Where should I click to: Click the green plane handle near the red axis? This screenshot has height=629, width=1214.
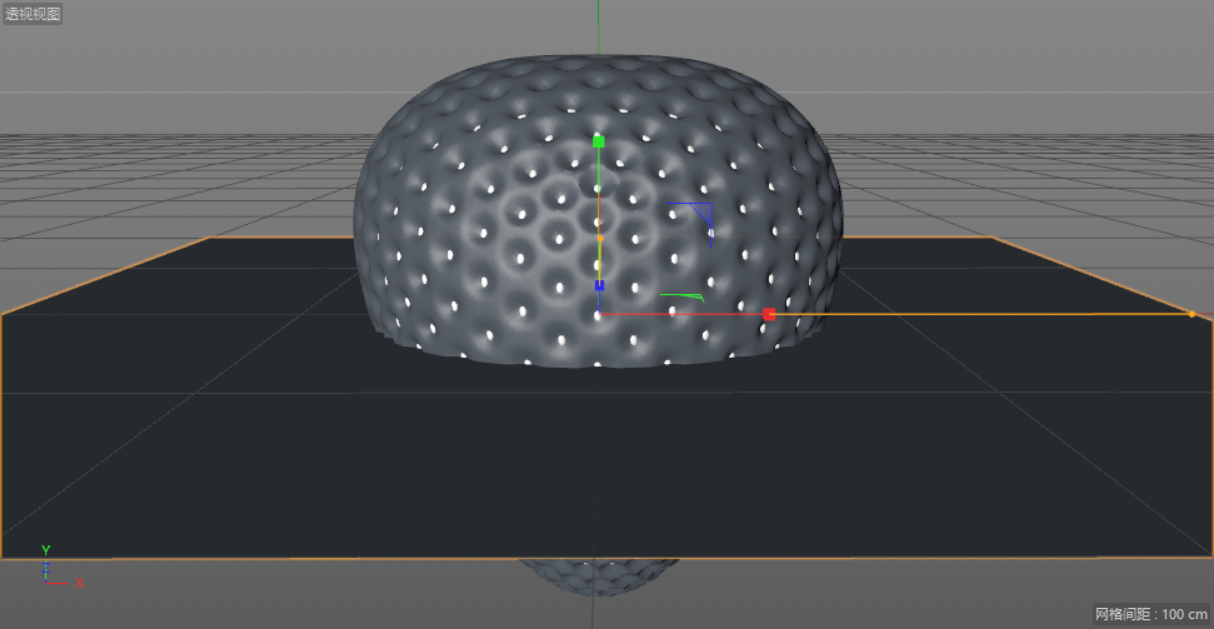point(684,296)
